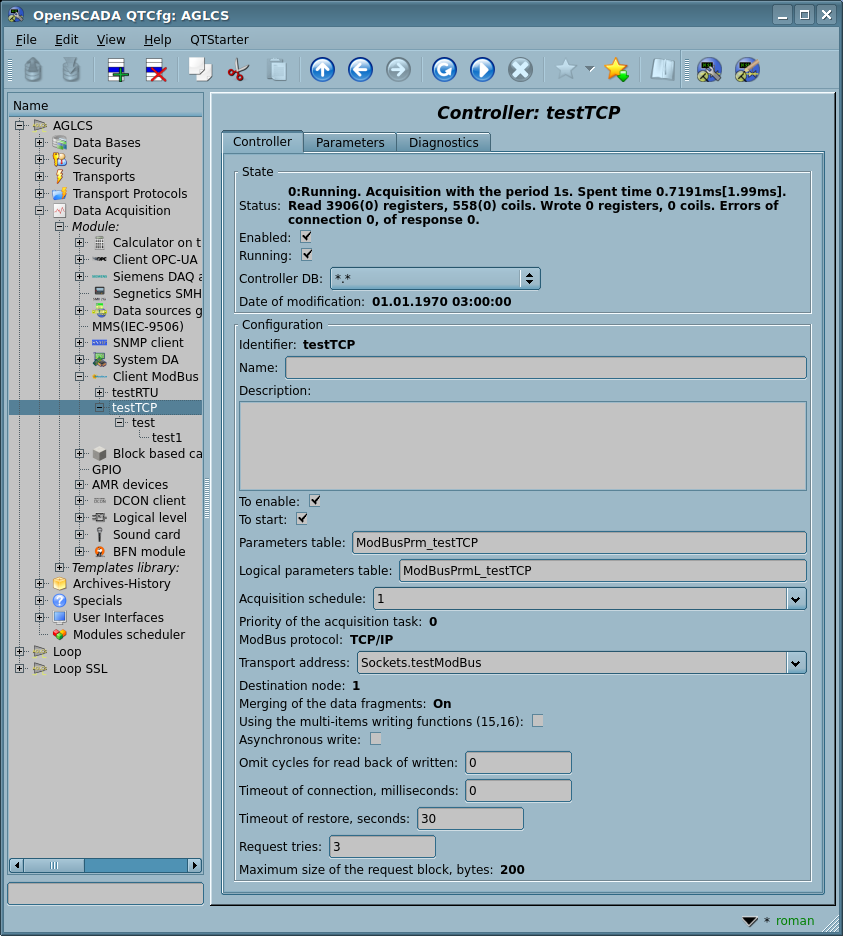843x936 pixels.
Task: Toggle the To start checkbox
Action: pos(302,519)
